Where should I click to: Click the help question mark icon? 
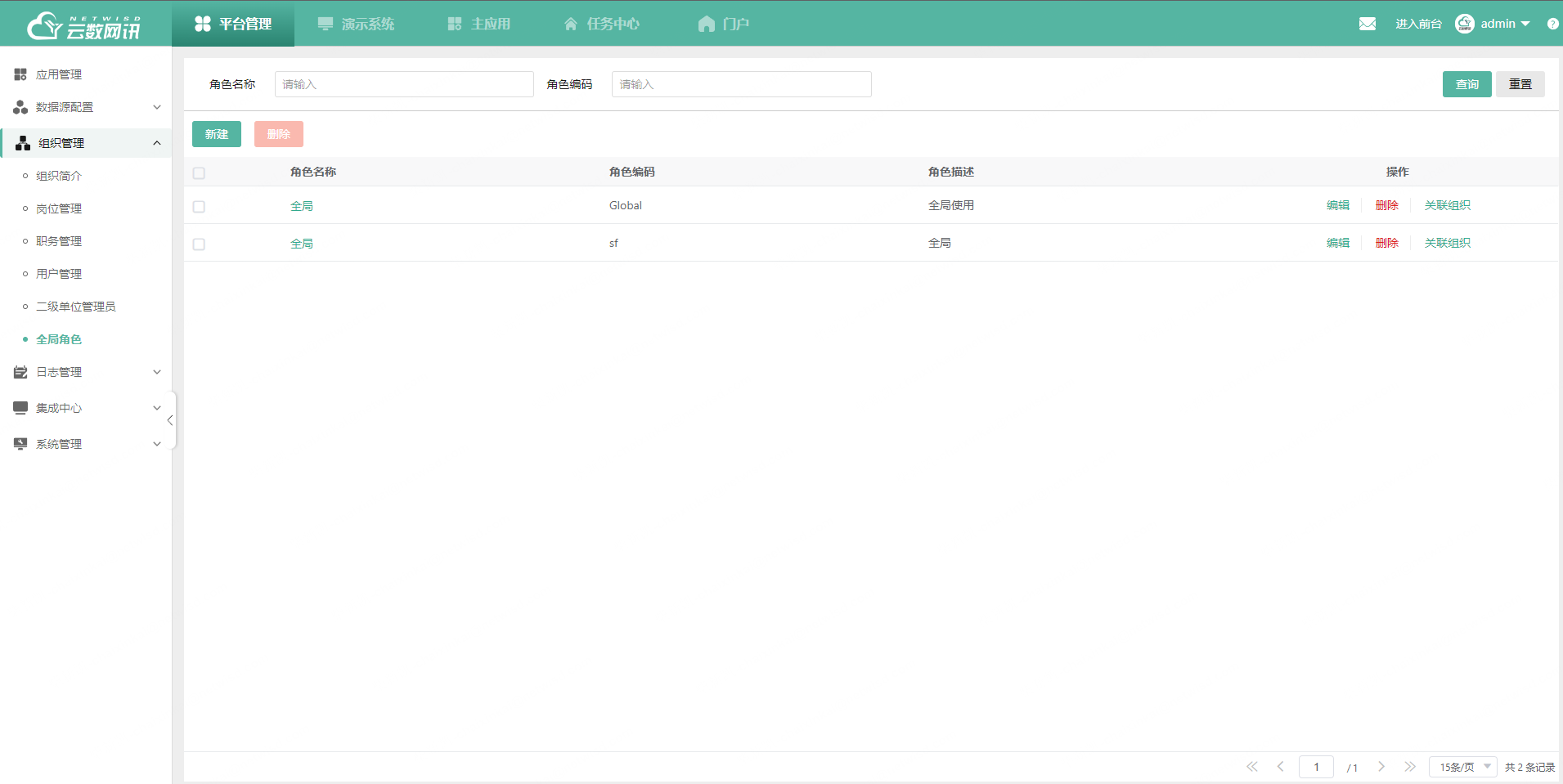click(x=1552, y=24)
